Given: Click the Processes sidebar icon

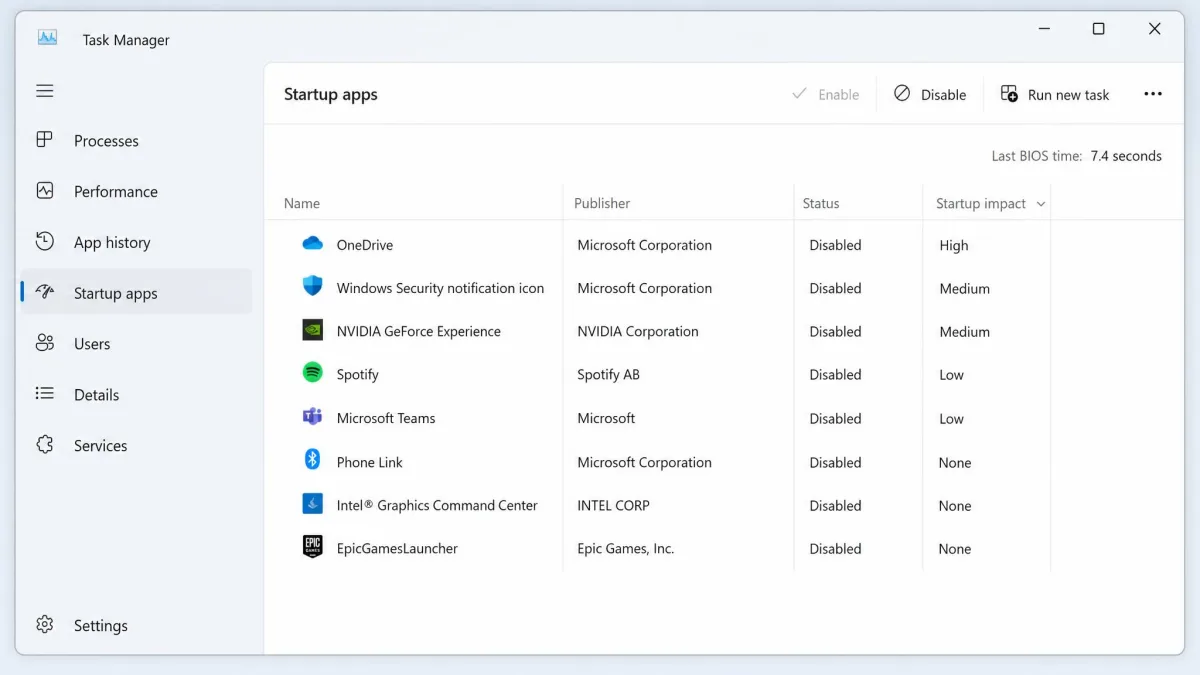Looking at the screenshot, I should point(45,140).
